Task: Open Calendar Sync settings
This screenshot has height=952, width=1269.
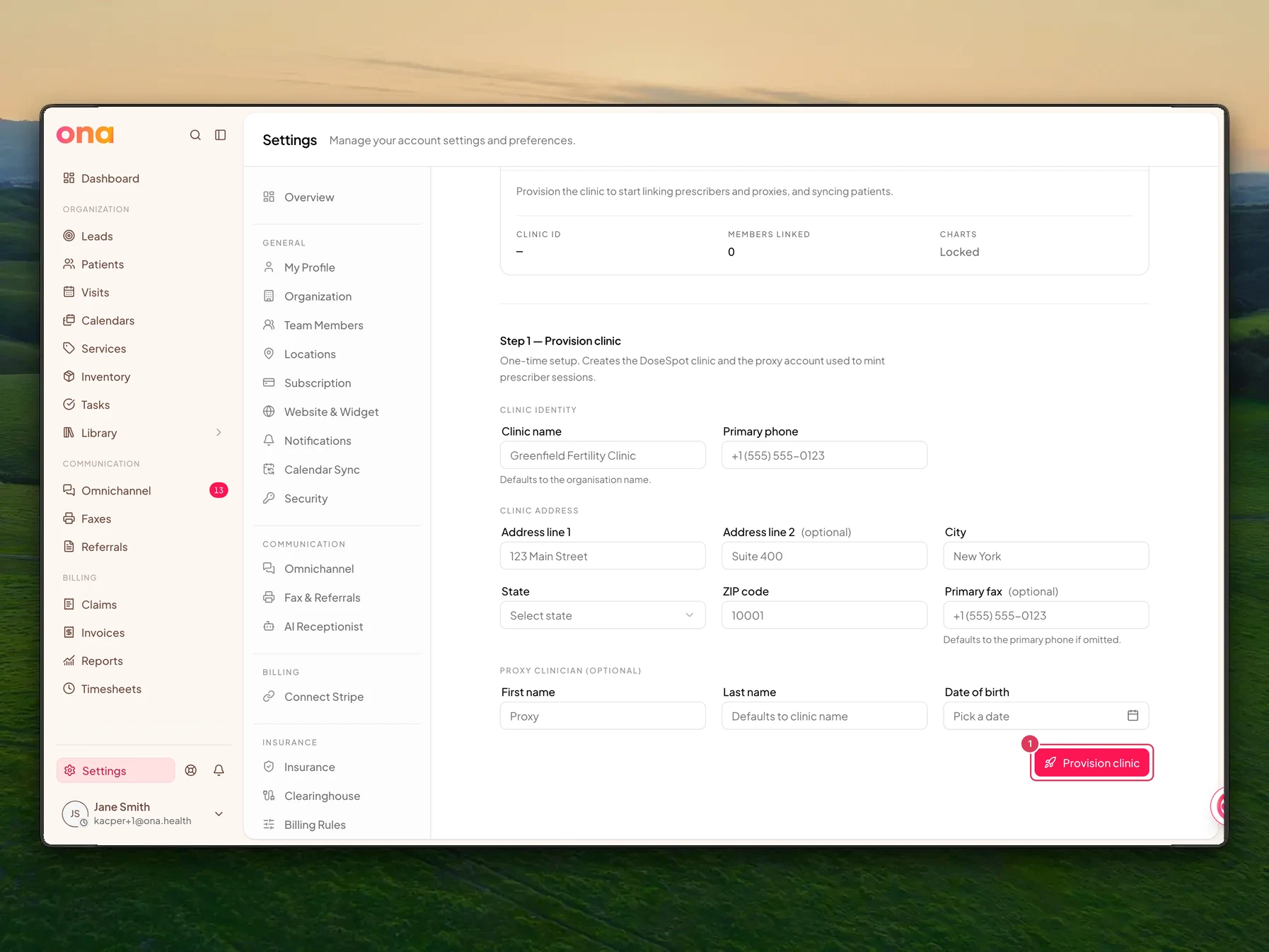Action: coord(322,470)
